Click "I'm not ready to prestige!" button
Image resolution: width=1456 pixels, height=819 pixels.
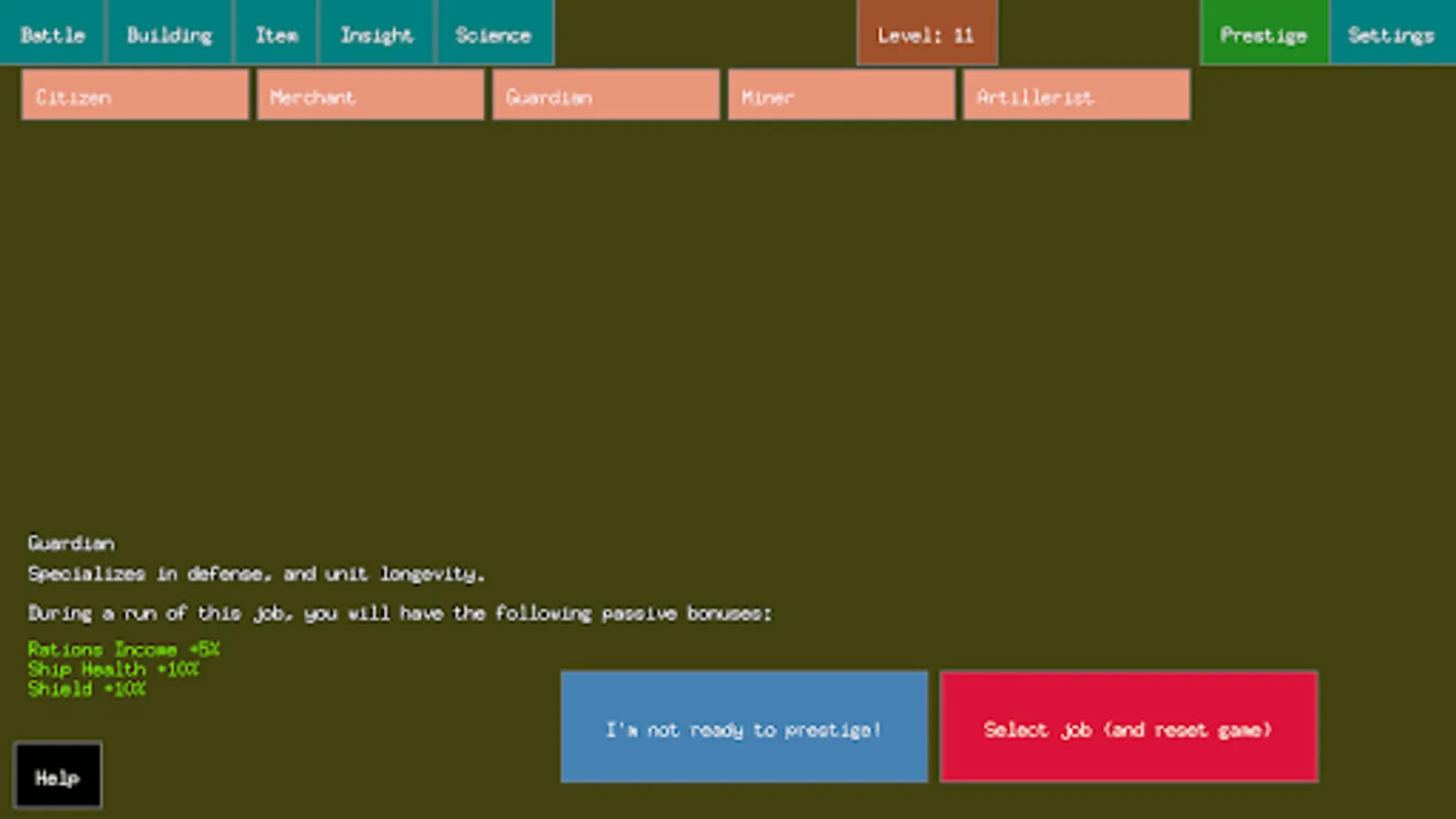point(744,727)
